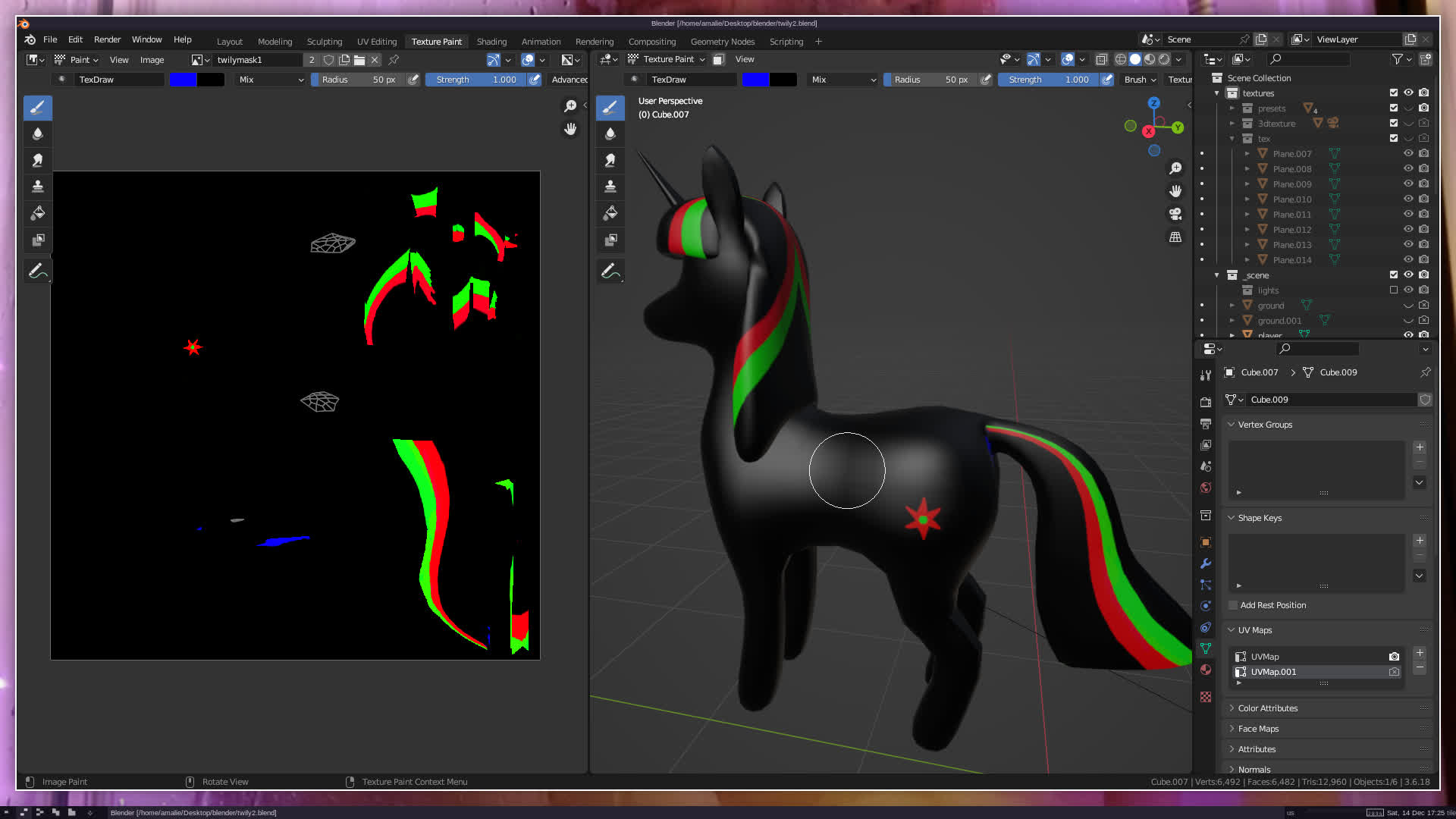Open the Mix blend mode dropdown in image editor
The width and height of the screenshot is (1456, 819).
[x=270, y=80]
